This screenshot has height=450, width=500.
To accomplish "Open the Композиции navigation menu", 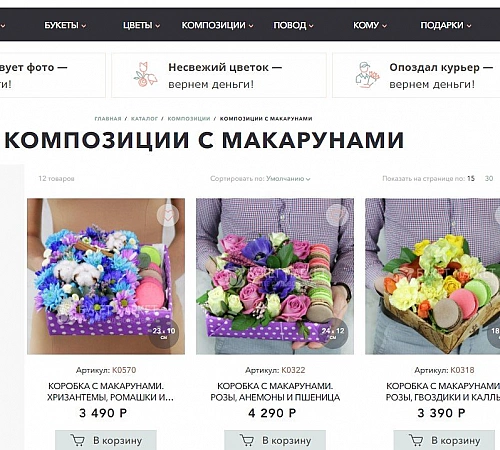I will coord(217,25).
